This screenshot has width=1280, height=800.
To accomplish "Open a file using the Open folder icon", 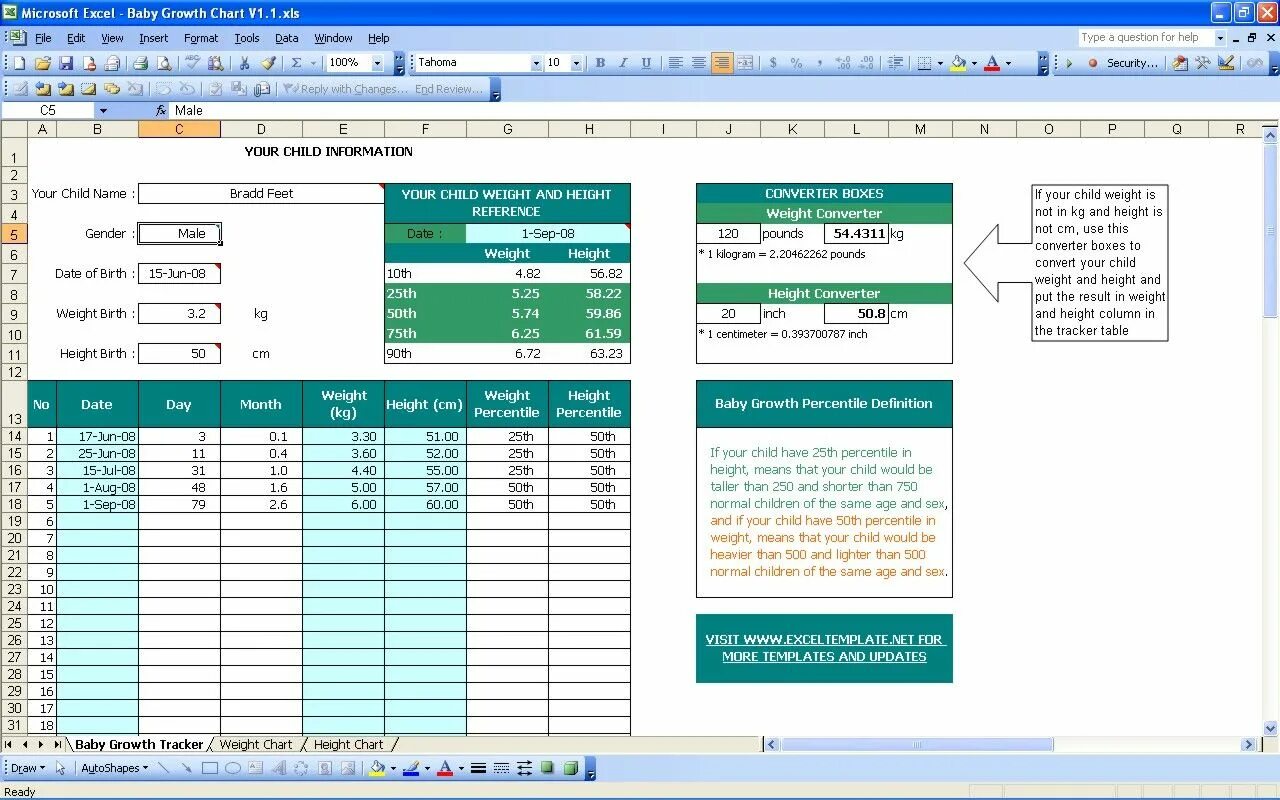I will (43, 63).
